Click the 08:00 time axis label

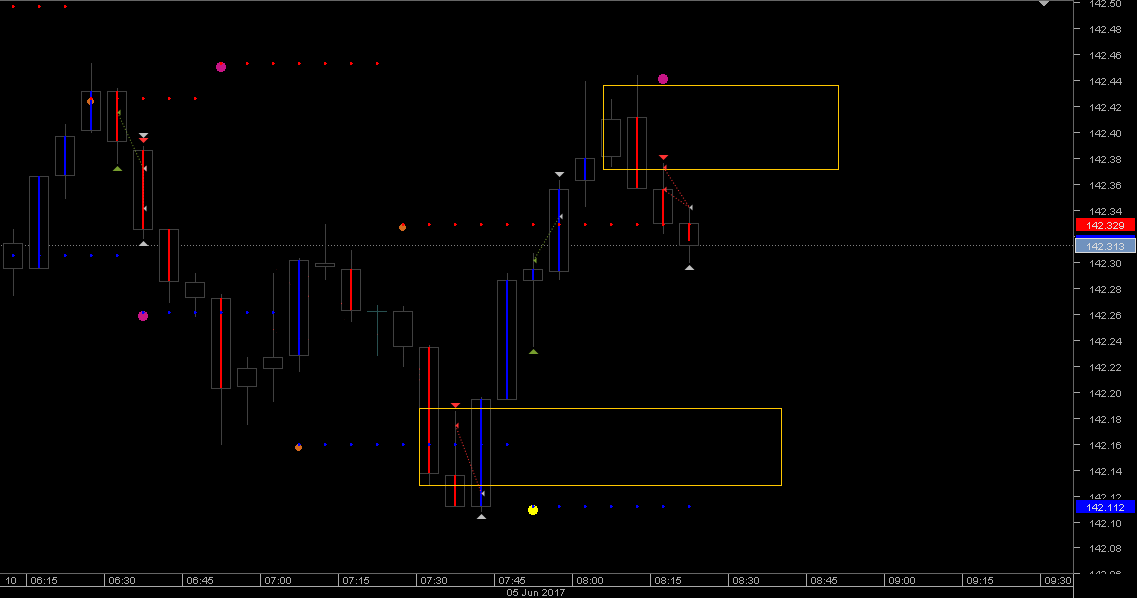coord(592,579)
